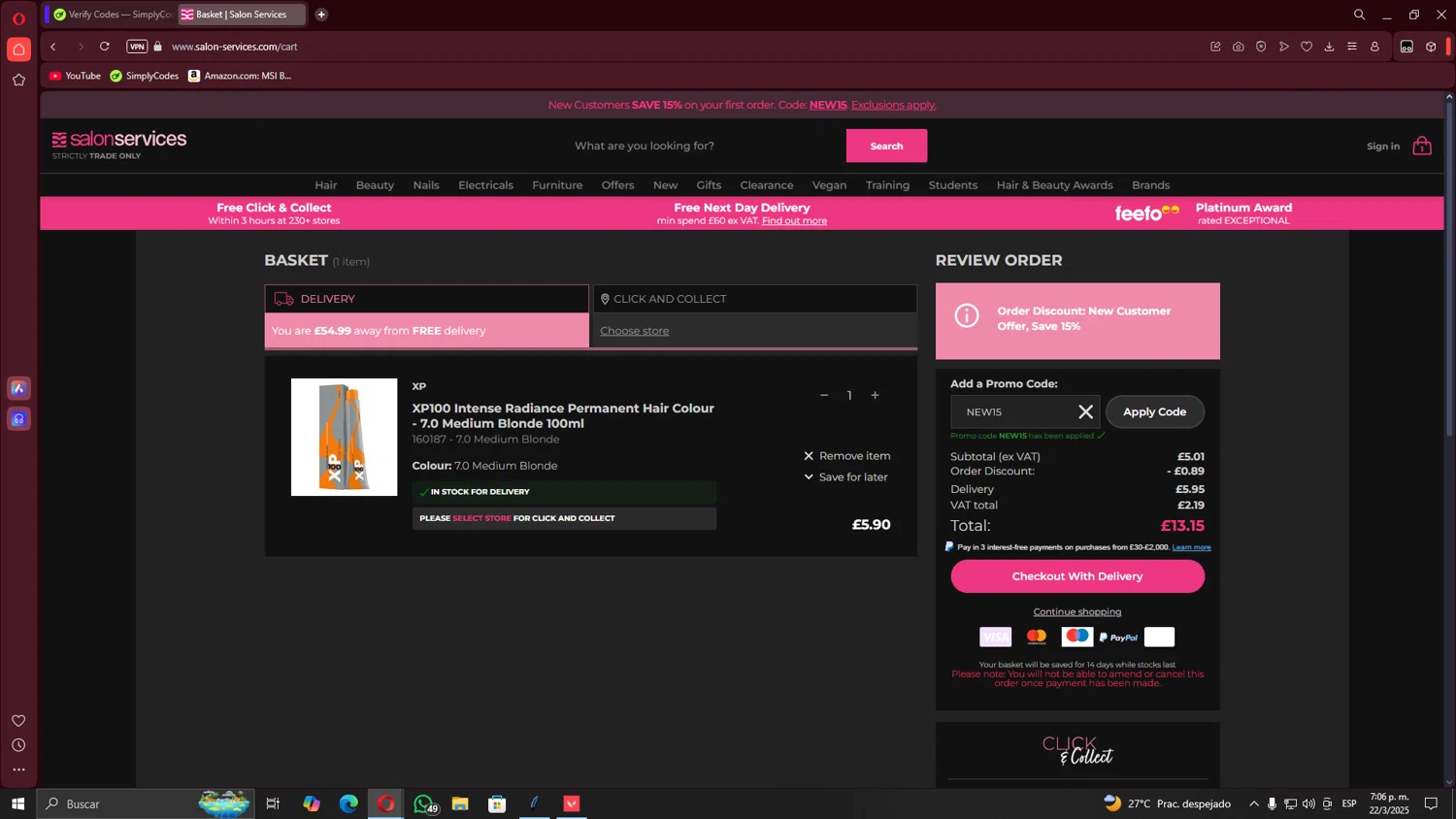Open the XP100 Intense Radiance product title
This screenshot has height=819, width=1456.
tap(563, 415)
